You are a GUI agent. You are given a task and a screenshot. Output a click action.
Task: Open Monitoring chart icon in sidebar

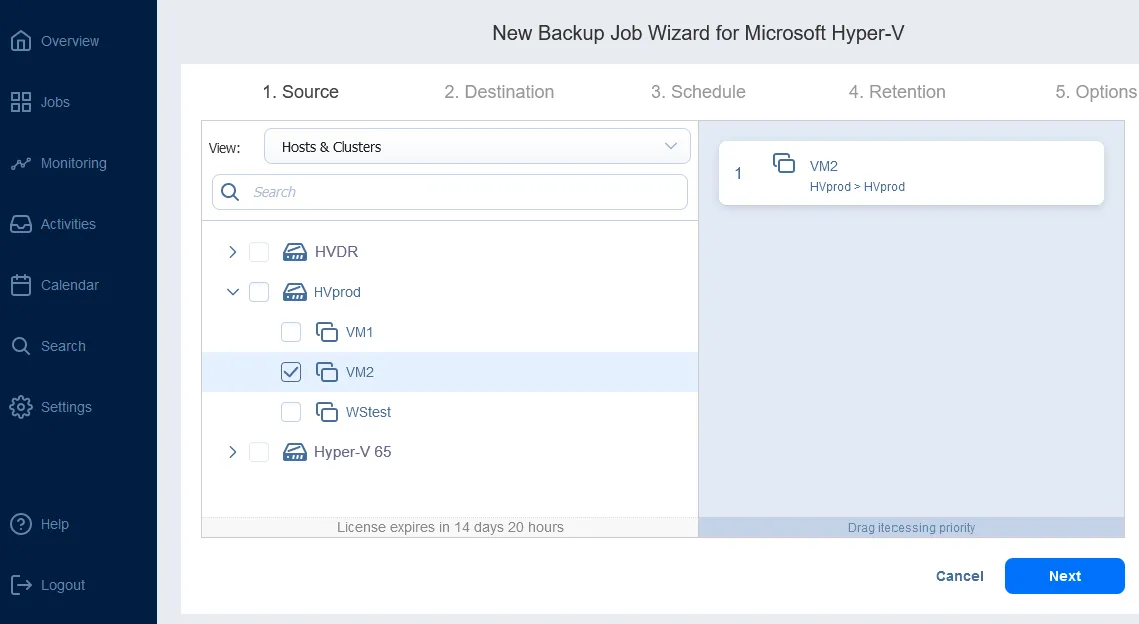21,163
